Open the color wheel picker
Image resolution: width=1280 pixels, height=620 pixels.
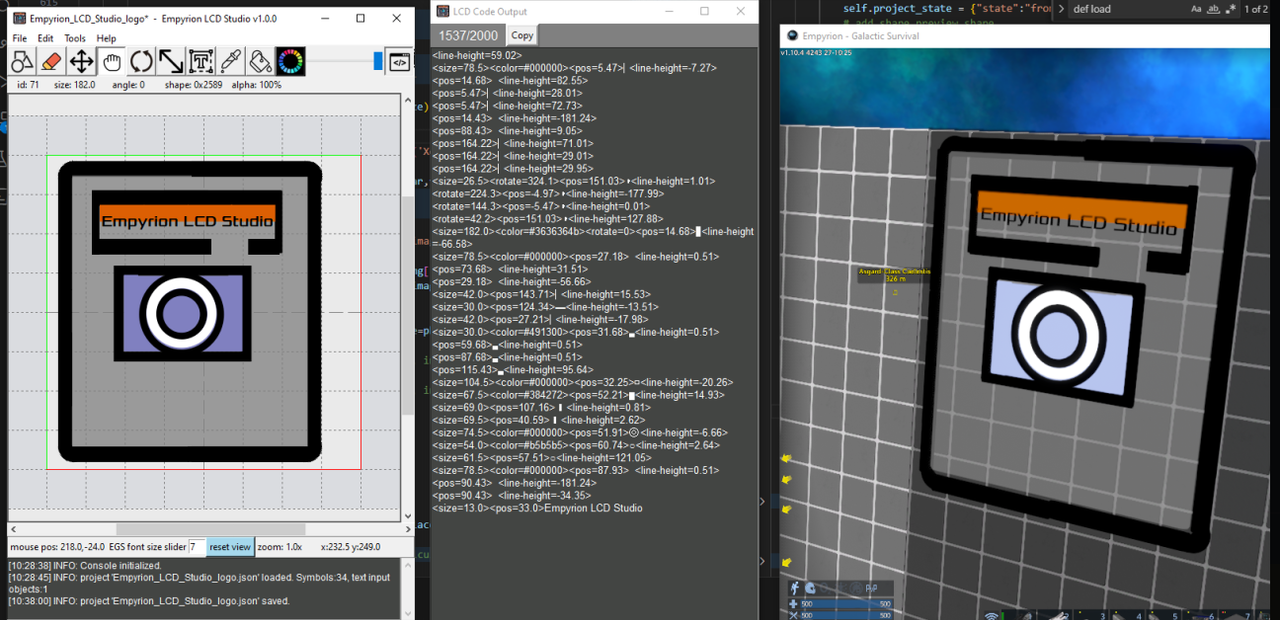tap(291, 62)
